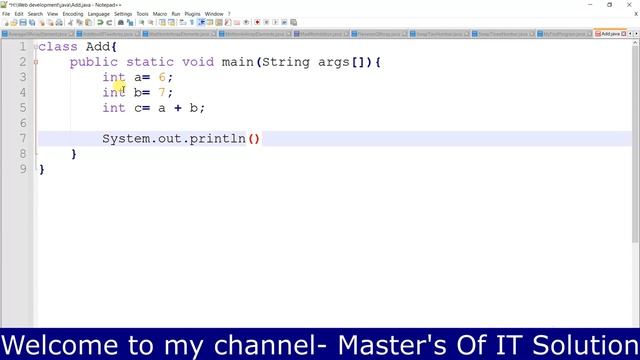The width and height of the screenshot is (640, 360).
Task: Toggle synchronized vertical scrolling icon
Action: pos(162,22)
